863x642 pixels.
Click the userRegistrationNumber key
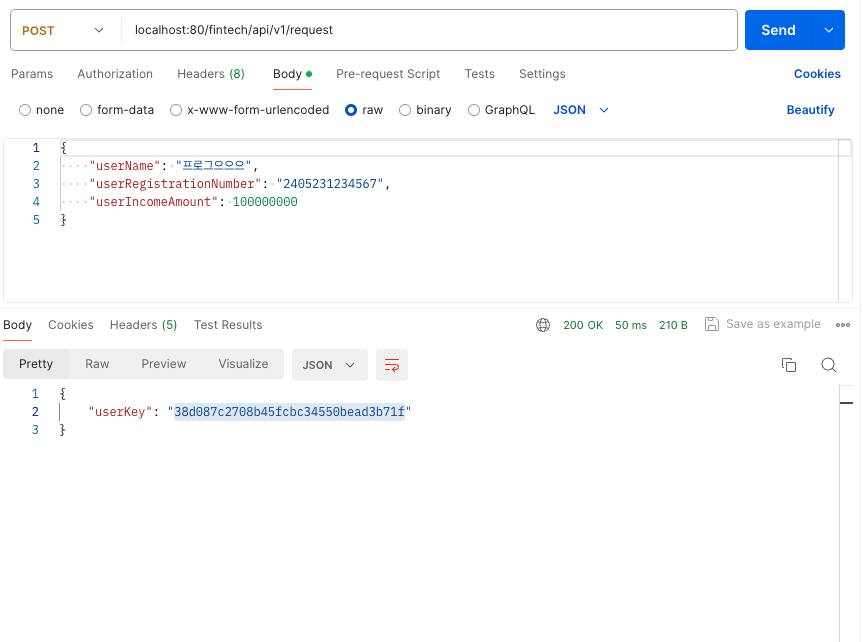[x=175, y=184]
